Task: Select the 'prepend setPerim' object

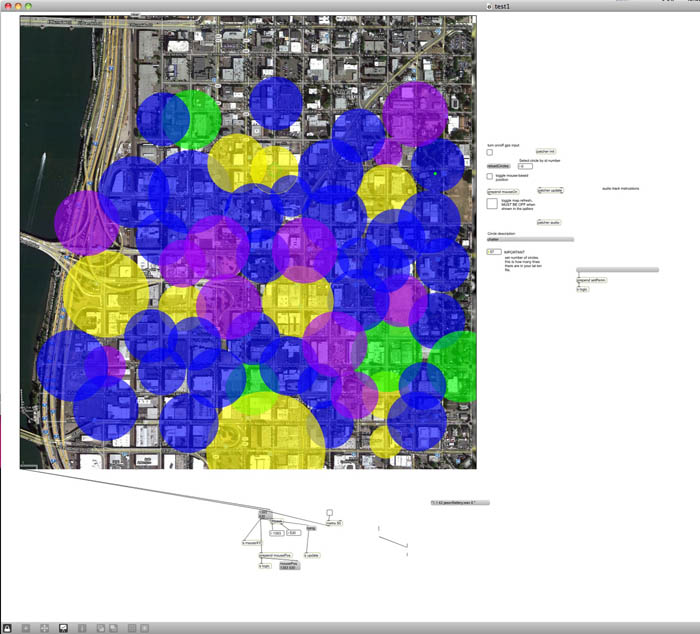Action: 591,280
